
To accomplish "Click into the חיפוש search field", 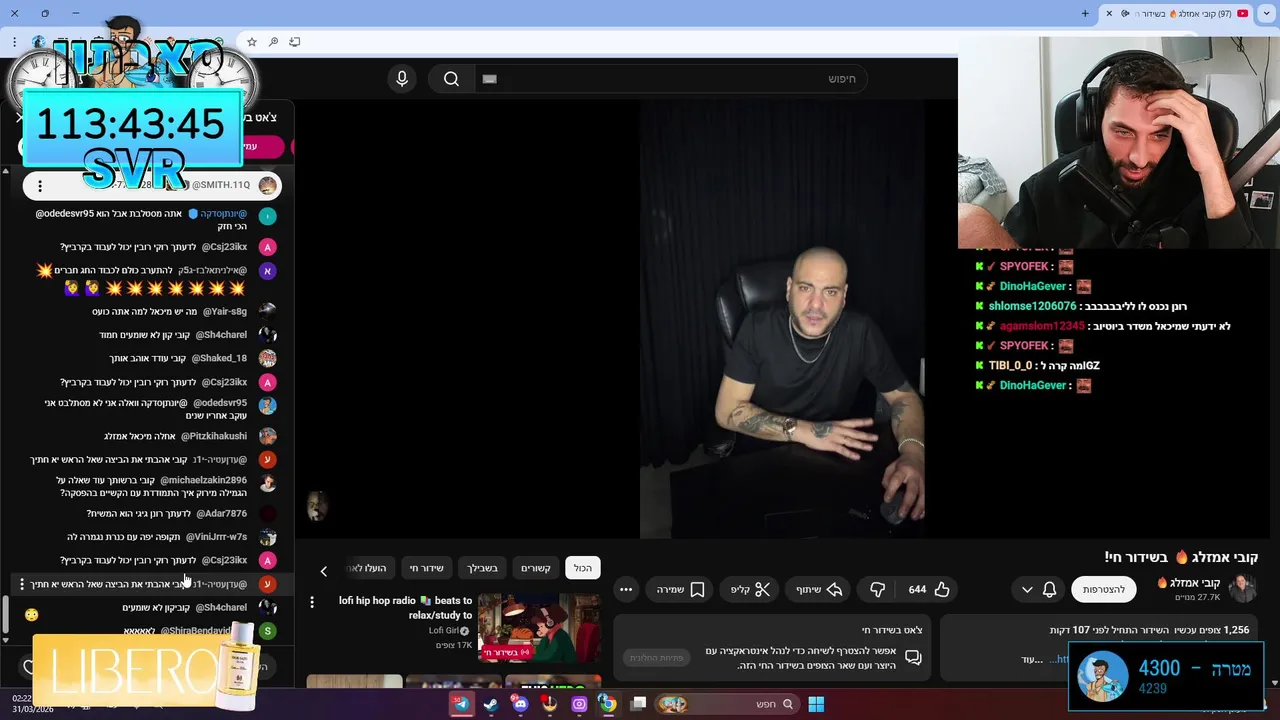I will (x=670, y=79).
